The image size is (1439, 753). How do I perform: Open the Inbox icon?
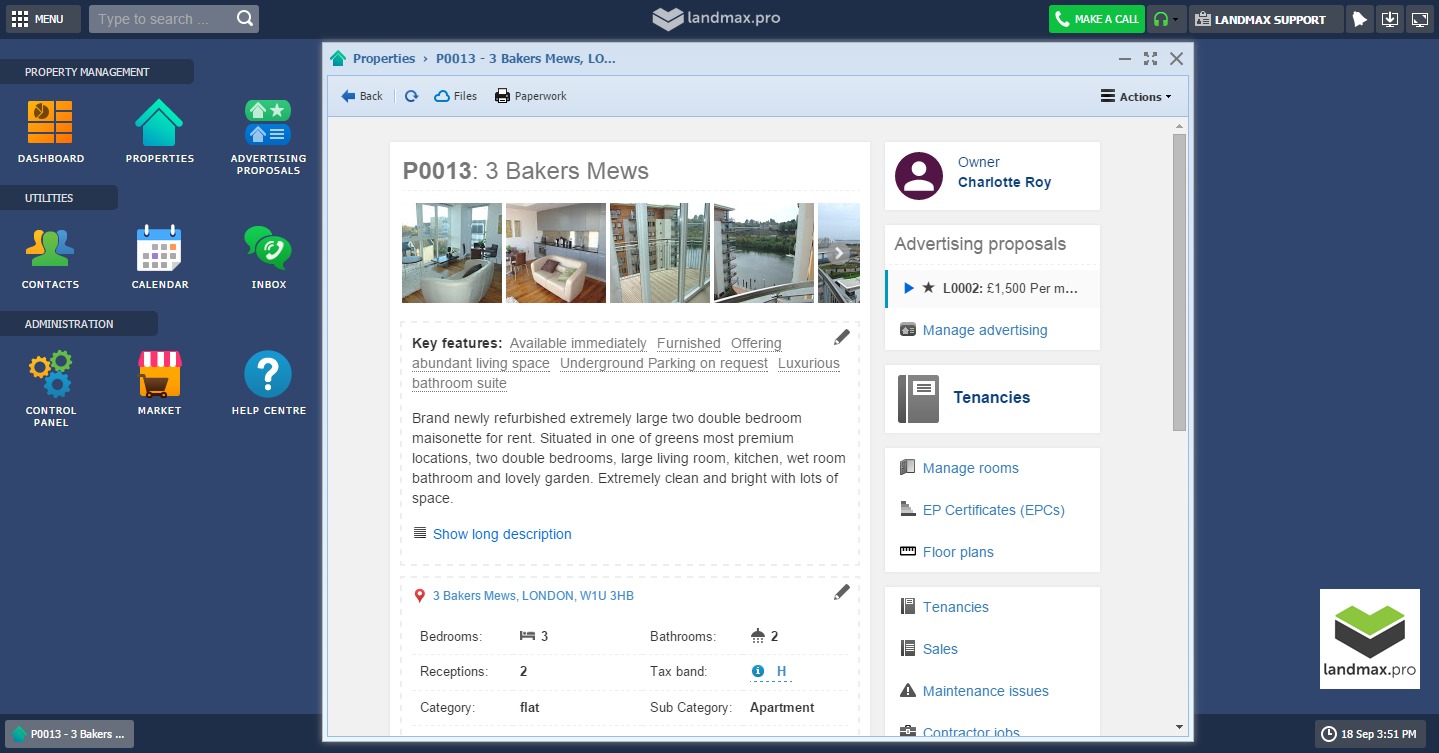click(x=268, y=249)
